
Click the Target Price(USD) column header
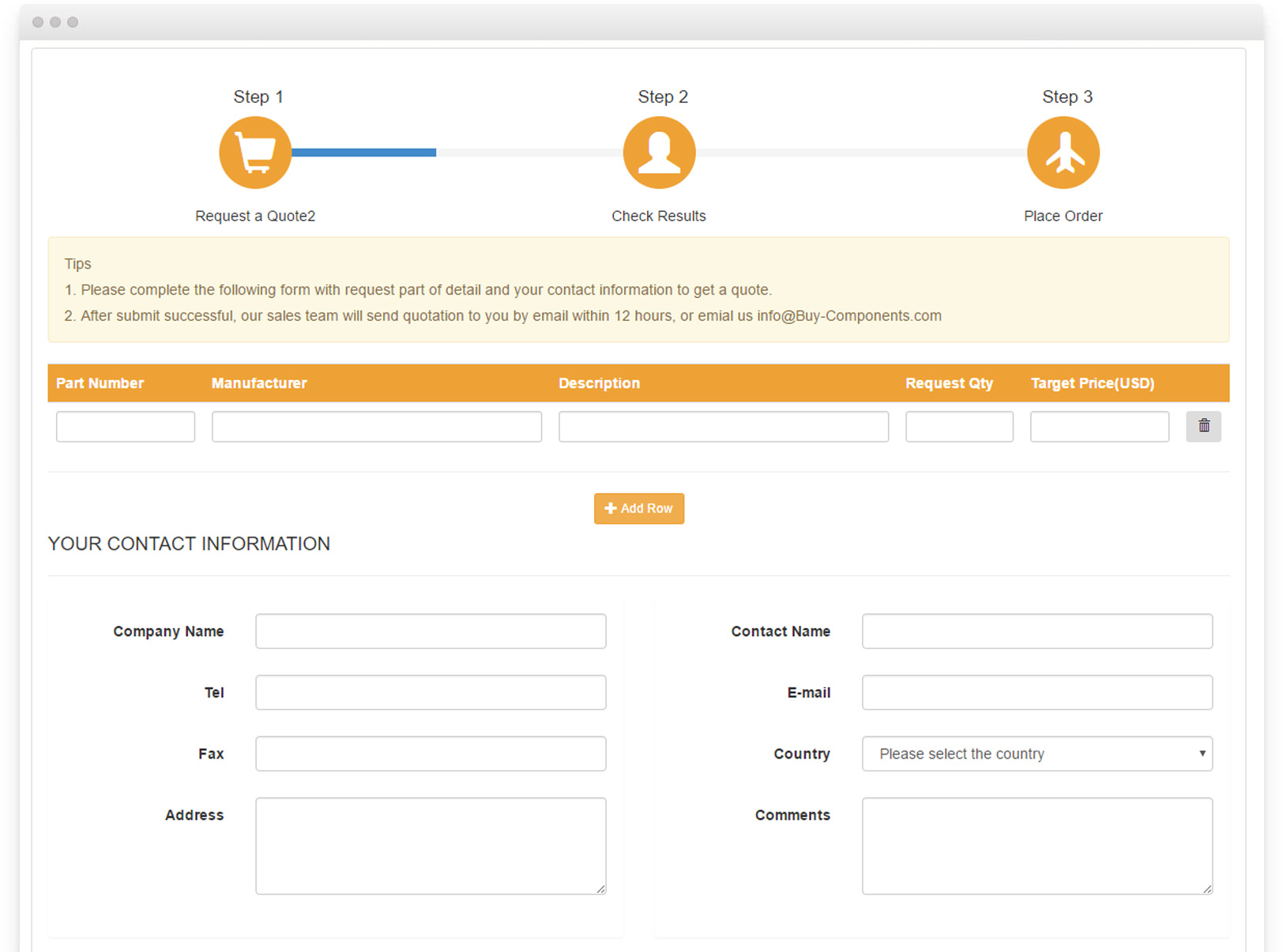(1093, 383)
